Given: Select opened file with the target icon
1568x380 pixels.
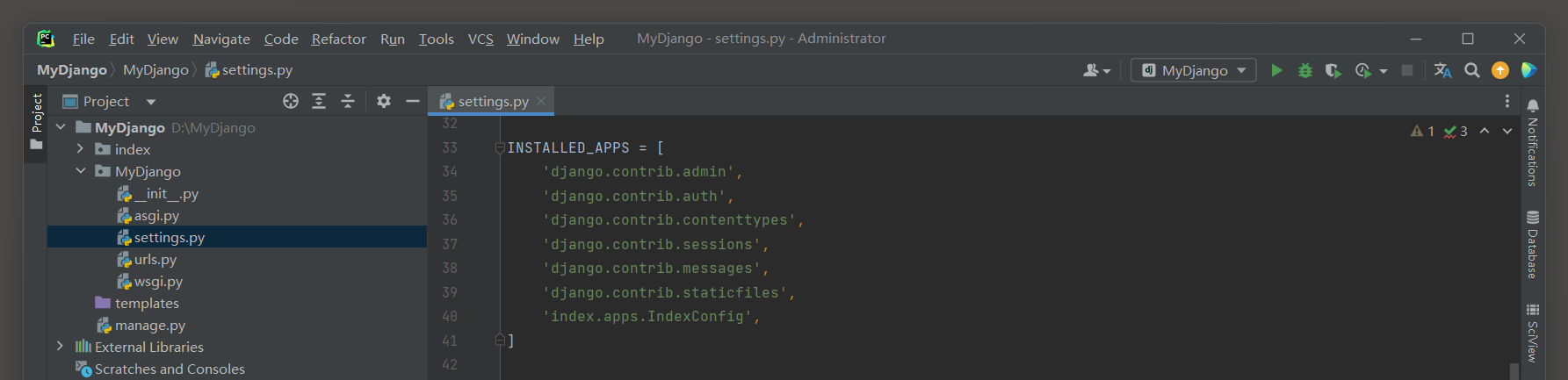Looking at the screenshot, I should 291,101.
